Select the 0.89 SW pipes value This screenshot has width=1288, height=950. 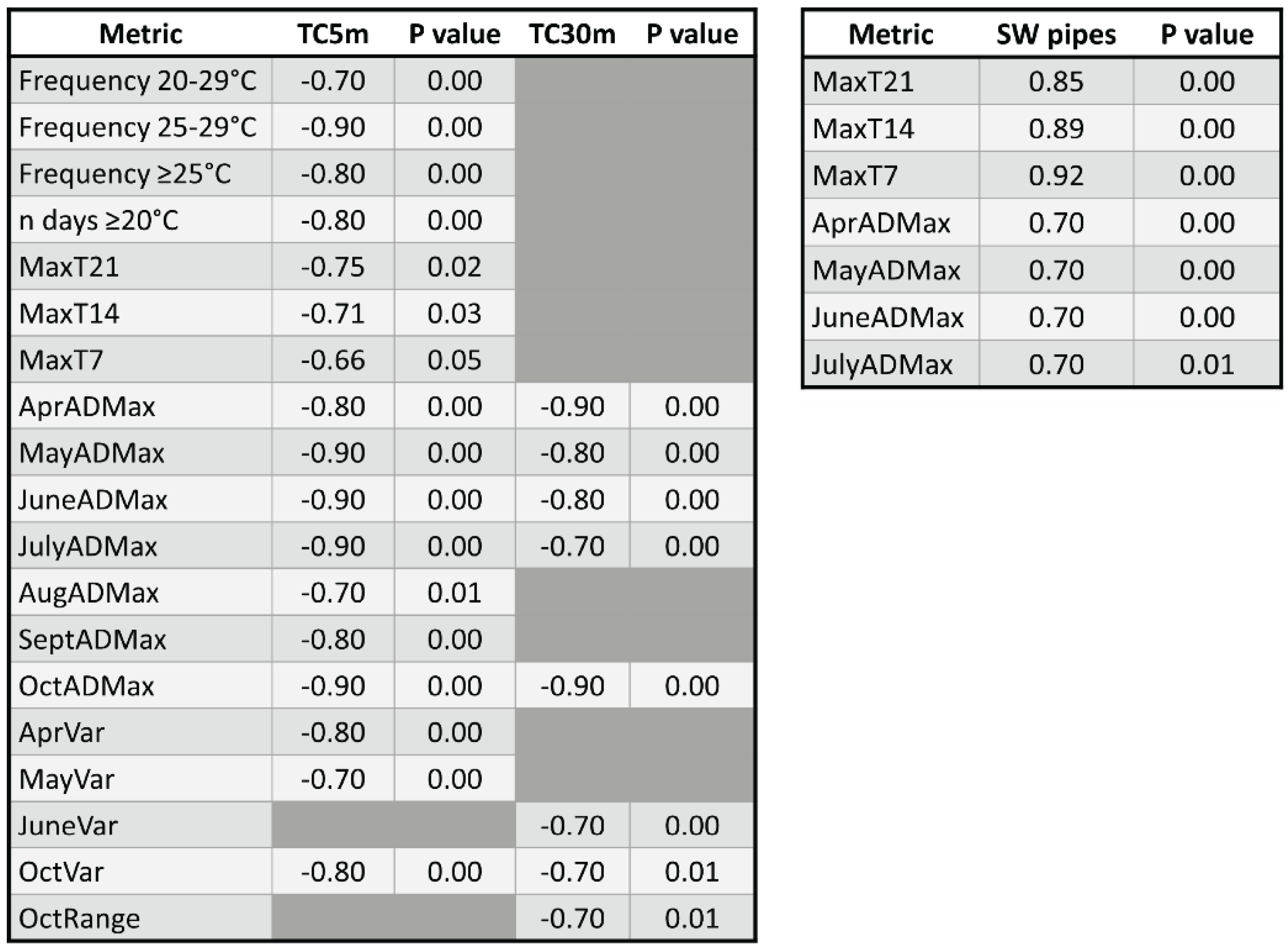coord(1056,128)
